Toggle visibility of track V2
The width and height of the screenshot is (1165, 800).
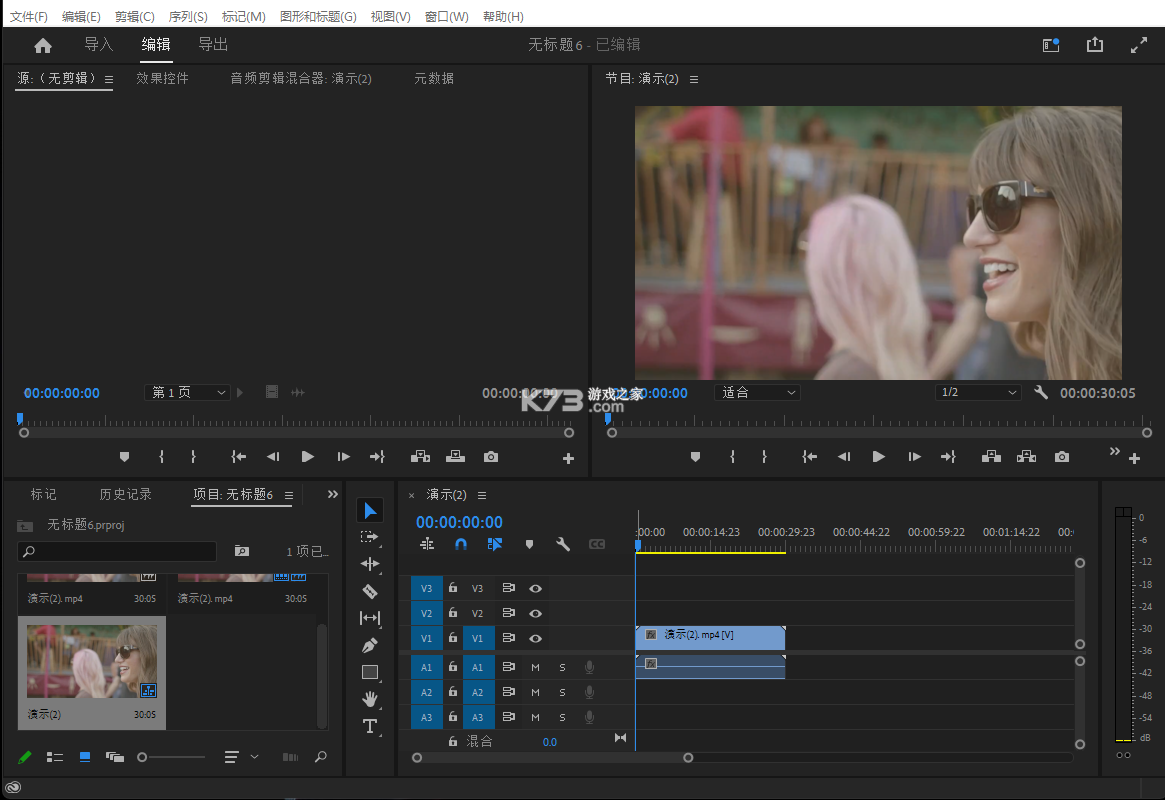click(535, 614)
